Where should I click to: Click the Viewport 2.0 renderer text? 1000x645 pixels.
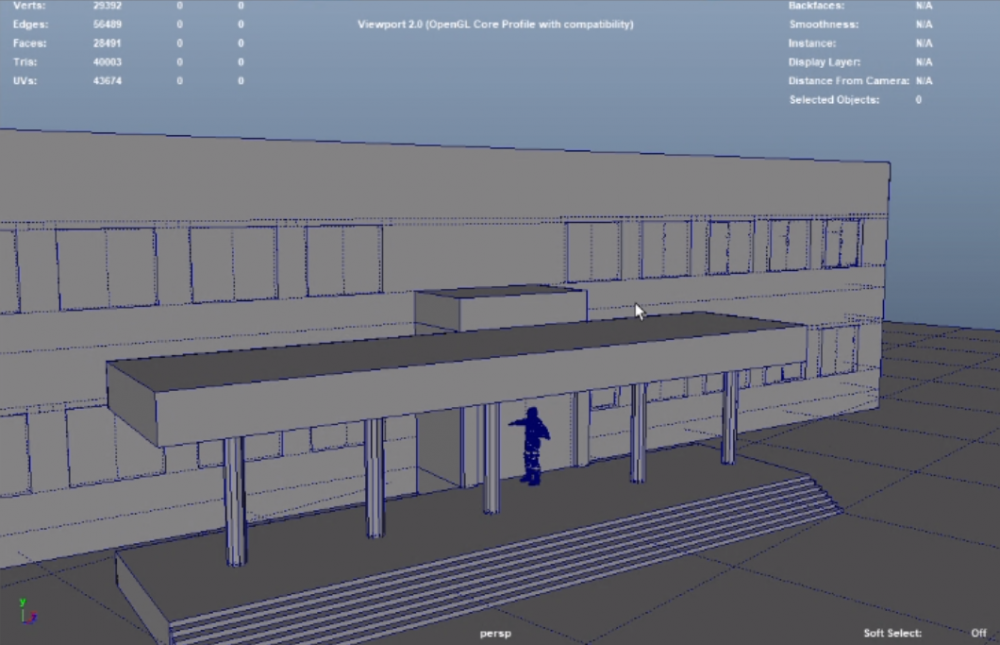pyautogui.click(x=495, y=24)
